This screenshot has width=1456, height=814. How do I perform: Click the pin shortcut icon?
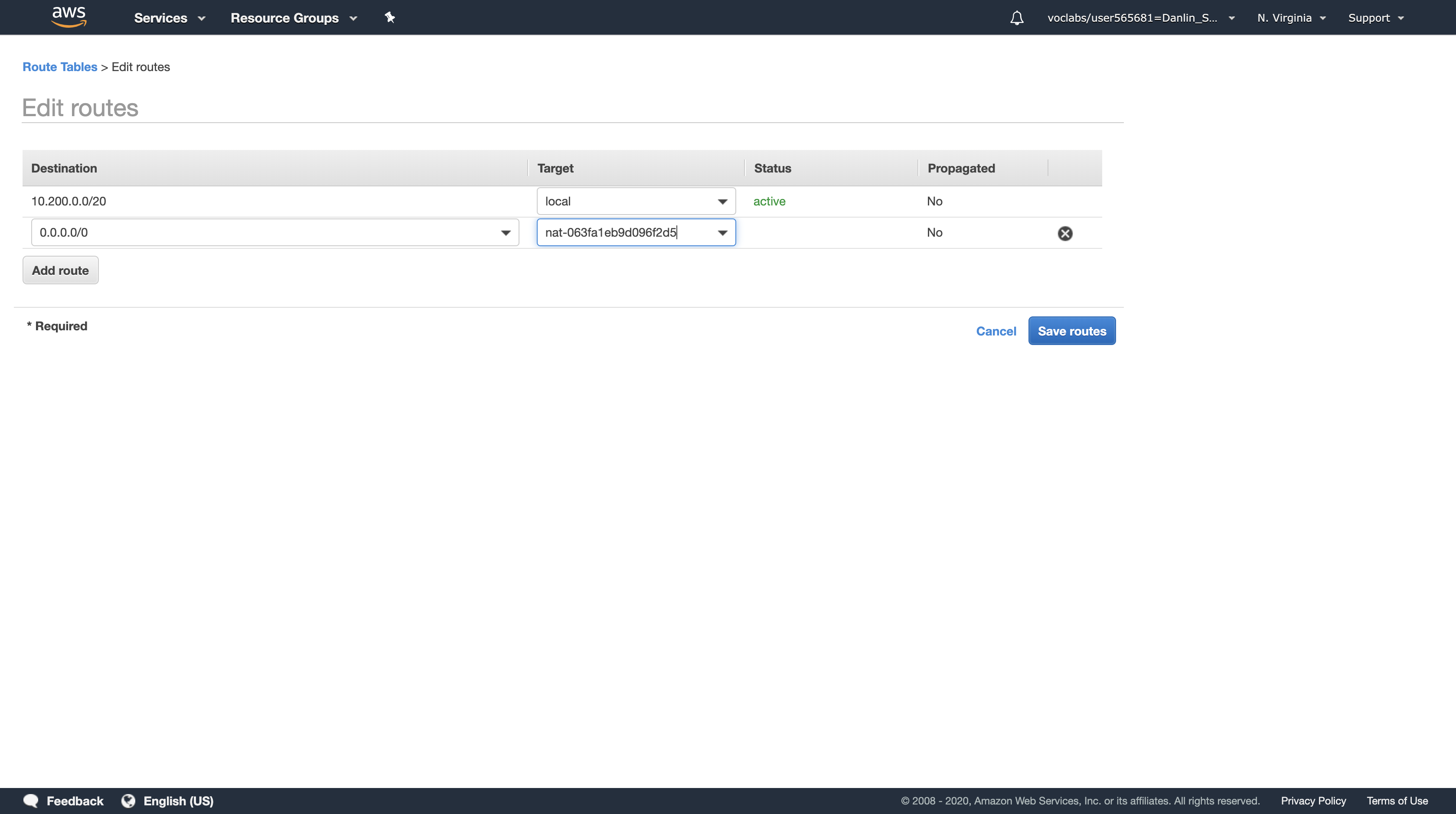pos(389,17)
